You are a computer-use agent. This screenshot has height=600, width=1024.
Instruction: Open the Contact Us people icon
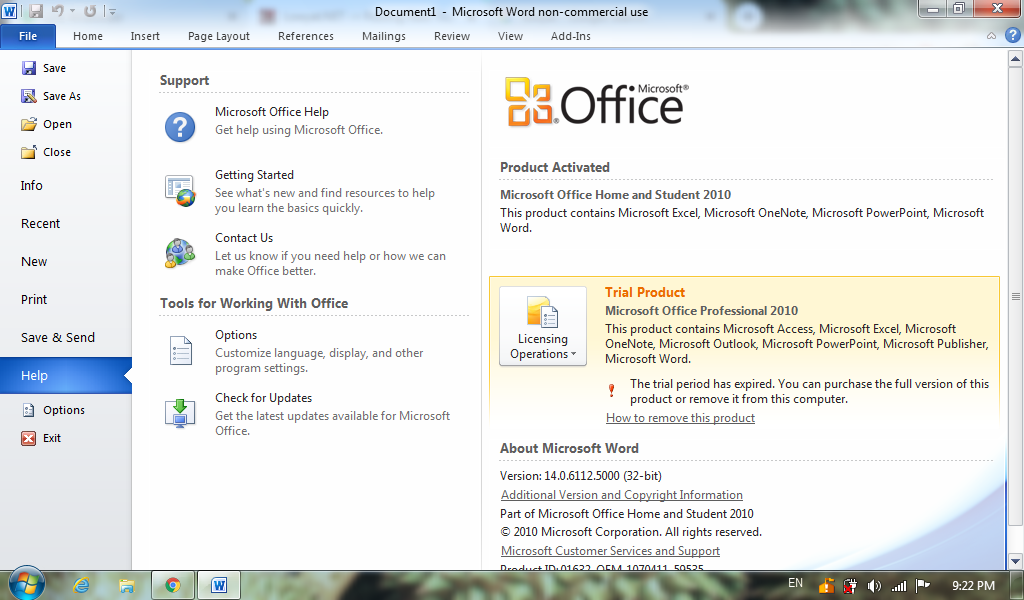(180, 253)
